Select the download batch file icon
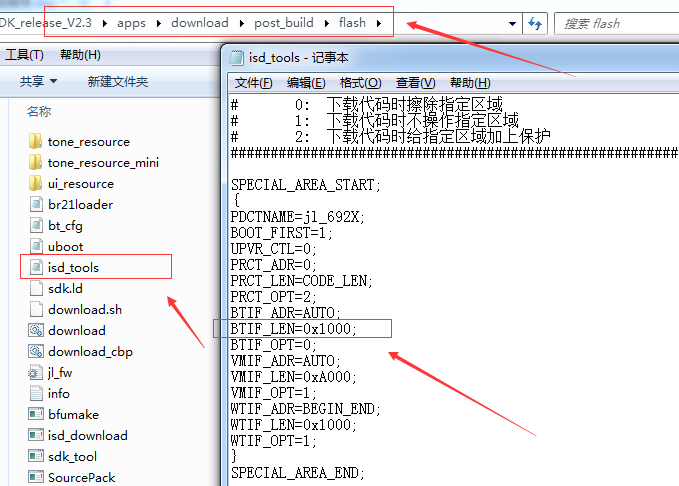The height and width of the screenshot is (486, 679). point(36,330)
